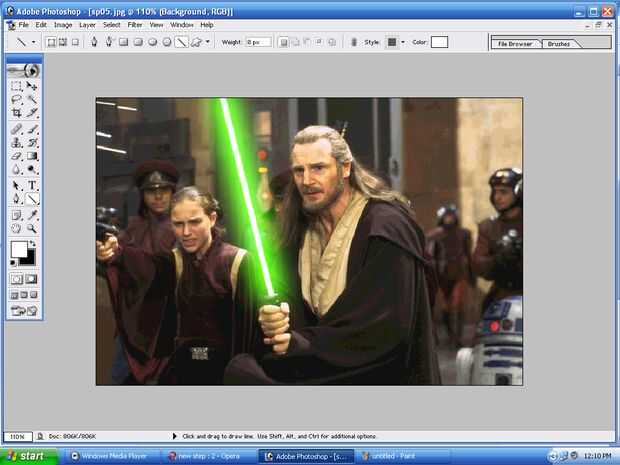
Task: Open File Browser tab in palette well
Action: pyautogui.click(x=515, y=43)
